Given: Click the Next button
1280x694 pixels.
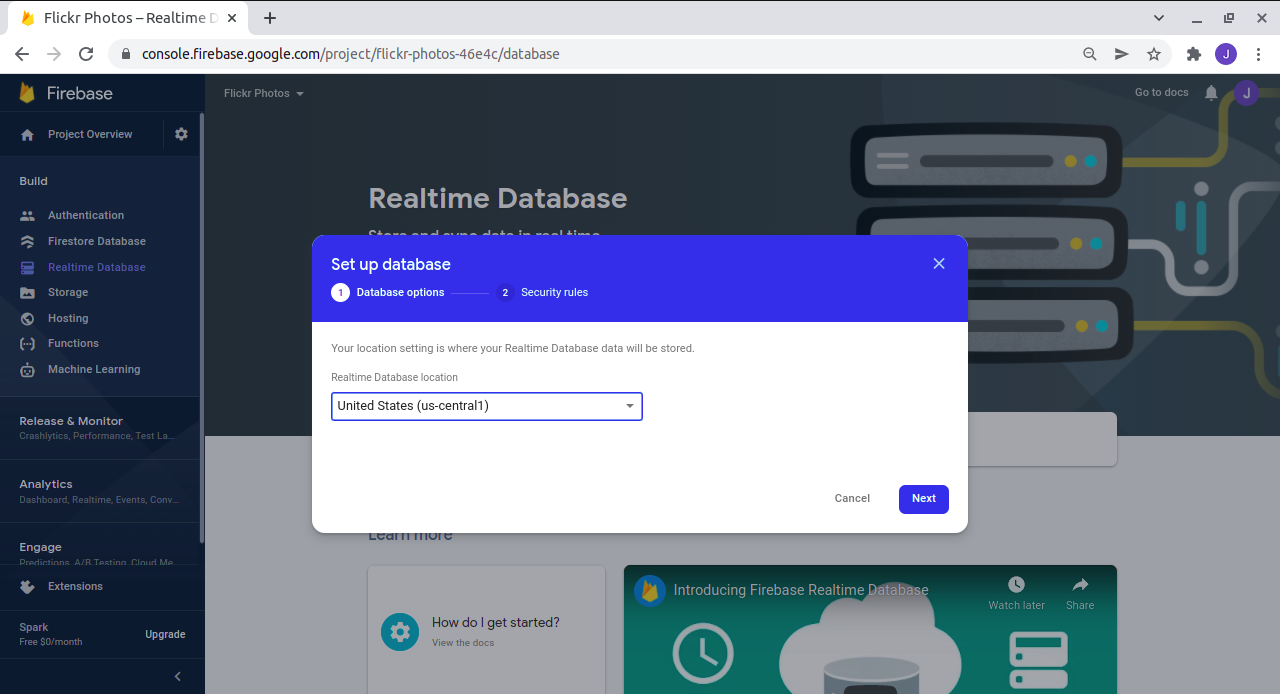Looking at the screenshot, I should [x=924, y=499].
